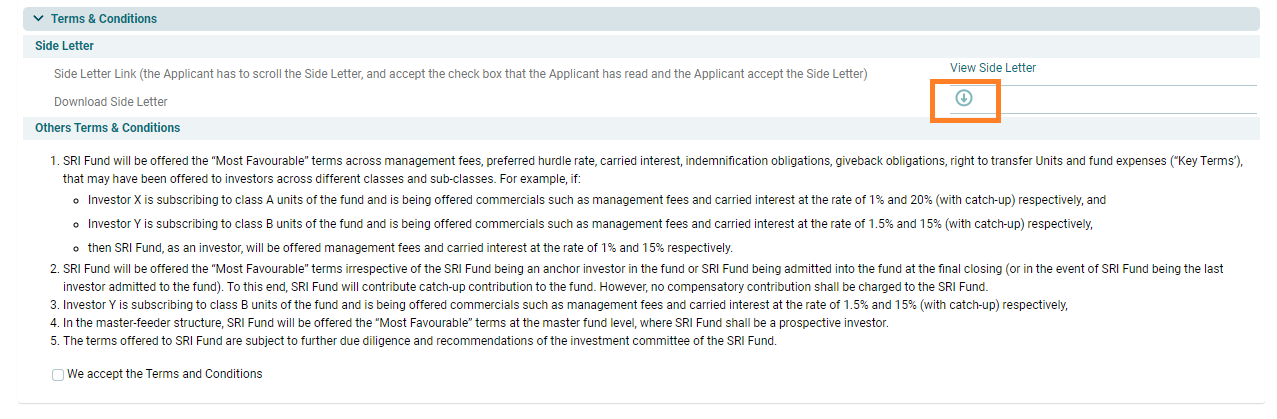Click the Download Side Letter icon
This screenshot has height=419, width=1277.
963,98
